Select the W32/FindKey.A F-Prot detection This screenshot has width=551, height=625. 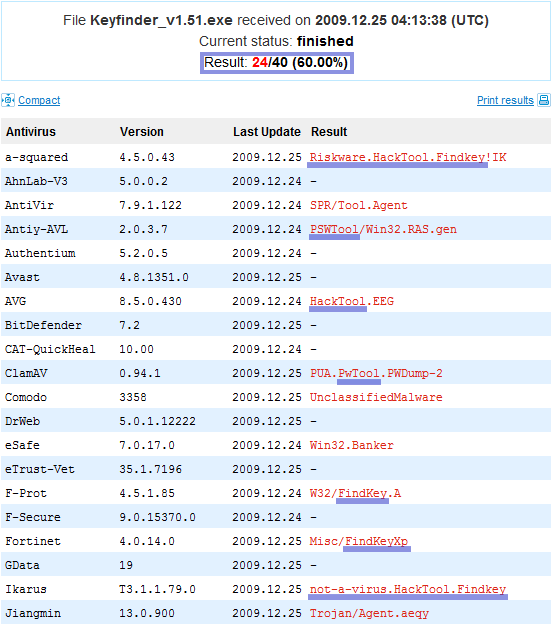click(x=355, y=493)
